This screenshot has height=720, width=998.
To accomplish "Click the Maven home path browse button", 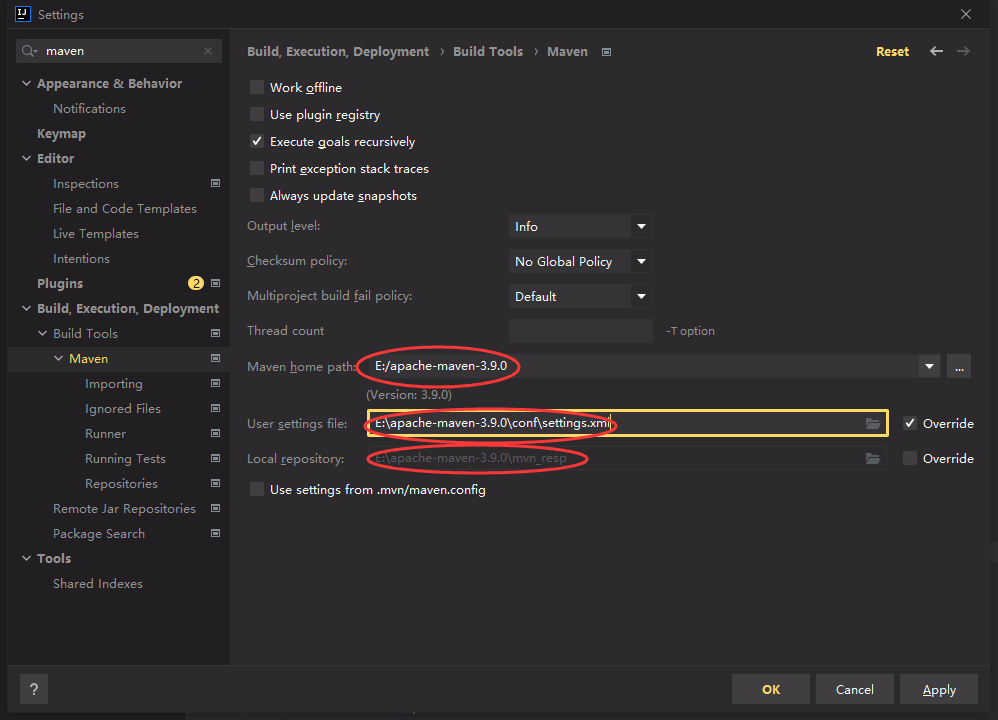I will pos(958,367).
